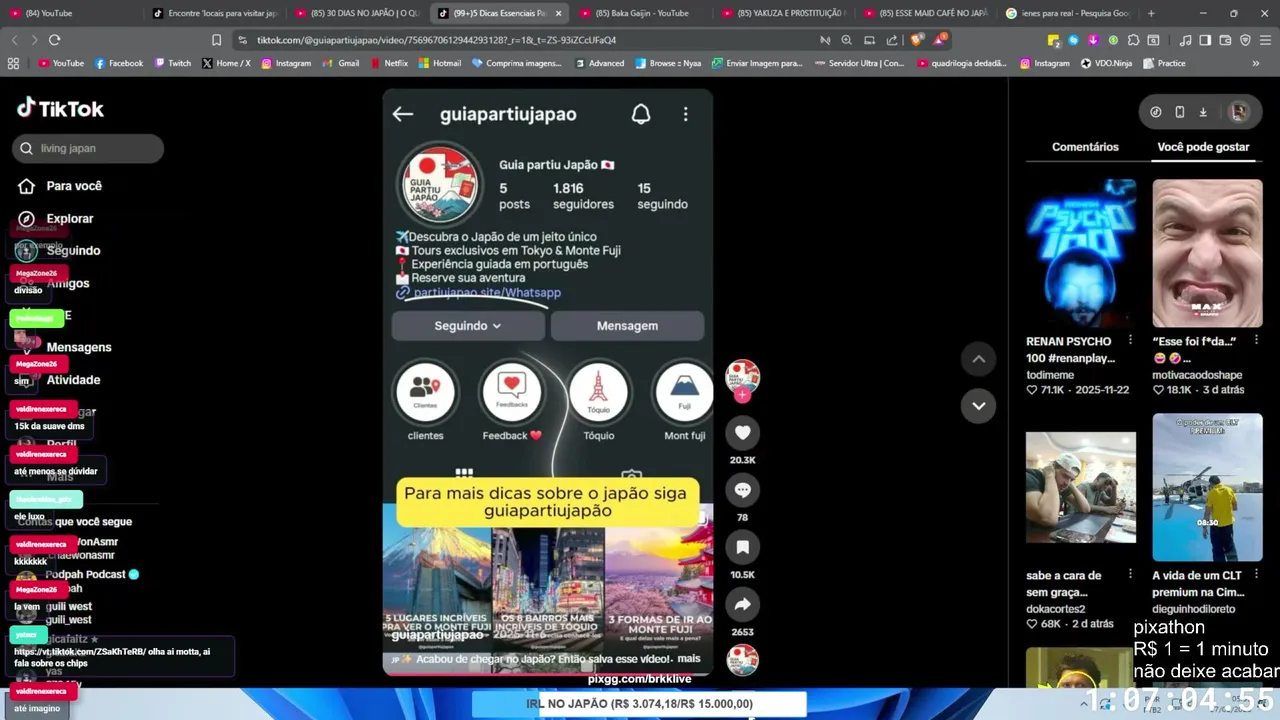Reload the page in the browser toolbar
The width and height of the screenshot is (1280, 720).
pos(54,40)
